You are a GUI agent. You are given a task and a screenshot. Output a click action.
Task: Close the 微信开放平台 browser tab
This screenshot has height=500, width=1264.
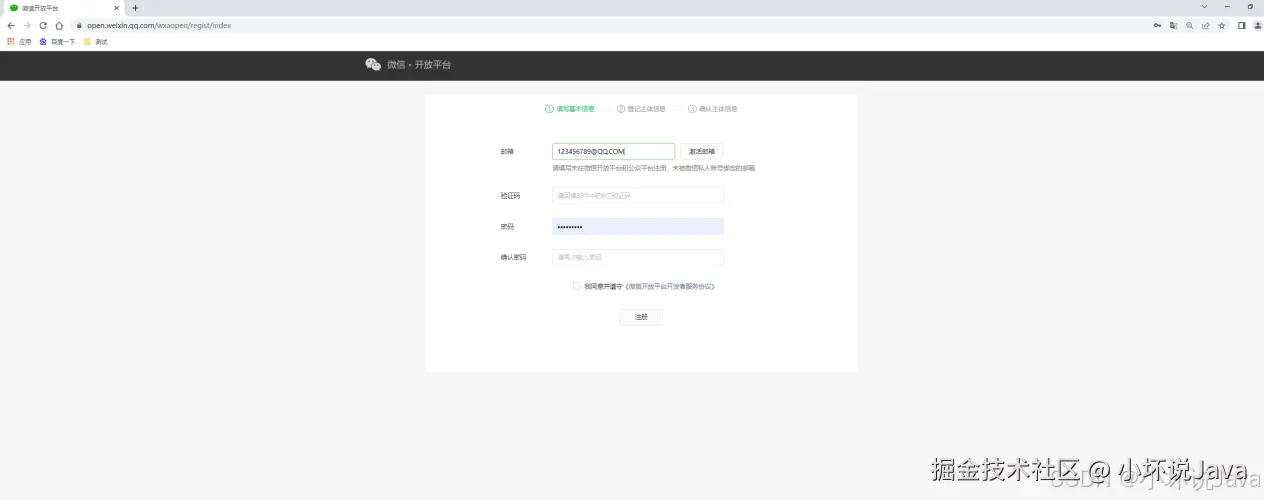116,7
